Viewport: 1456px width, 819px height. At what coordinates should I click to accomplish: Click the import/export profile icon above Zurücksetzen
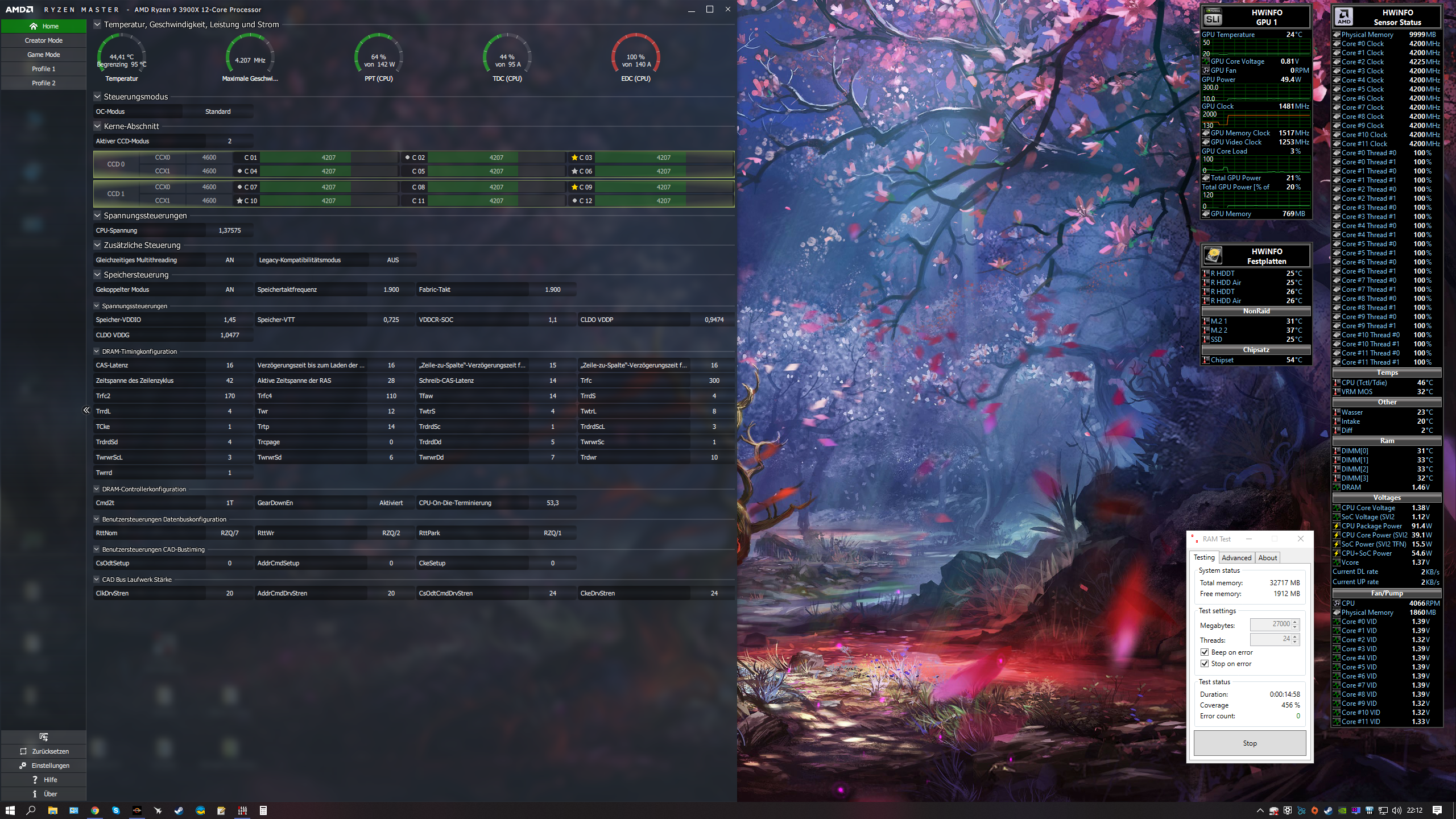[x=43, y=737]
